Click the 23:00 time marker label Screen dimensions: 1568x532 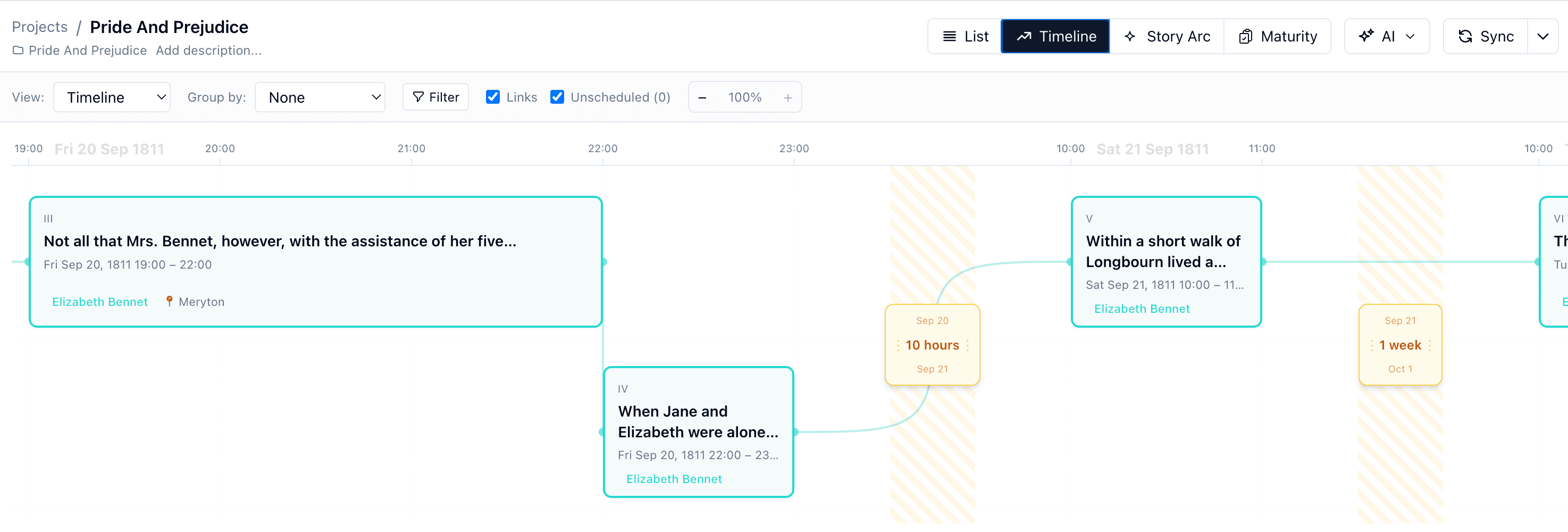pos(794,148)
